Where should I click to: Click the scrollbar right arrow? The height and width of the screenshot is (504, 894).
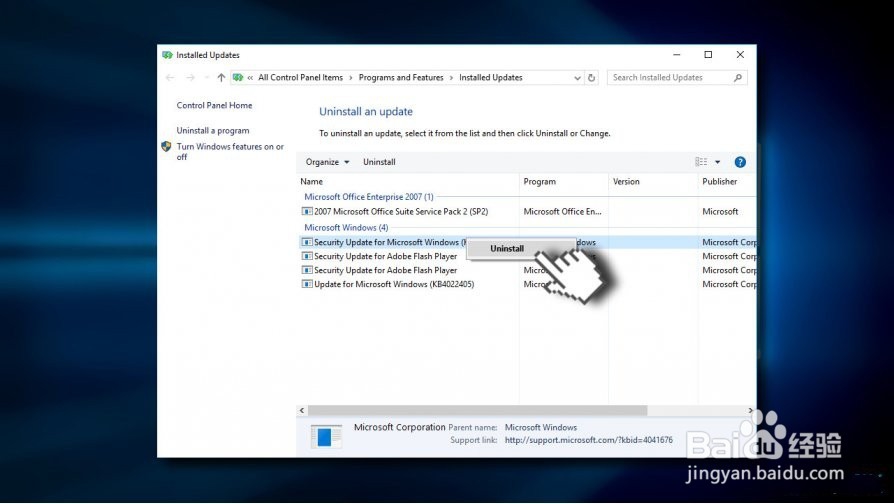coord(750,410)
